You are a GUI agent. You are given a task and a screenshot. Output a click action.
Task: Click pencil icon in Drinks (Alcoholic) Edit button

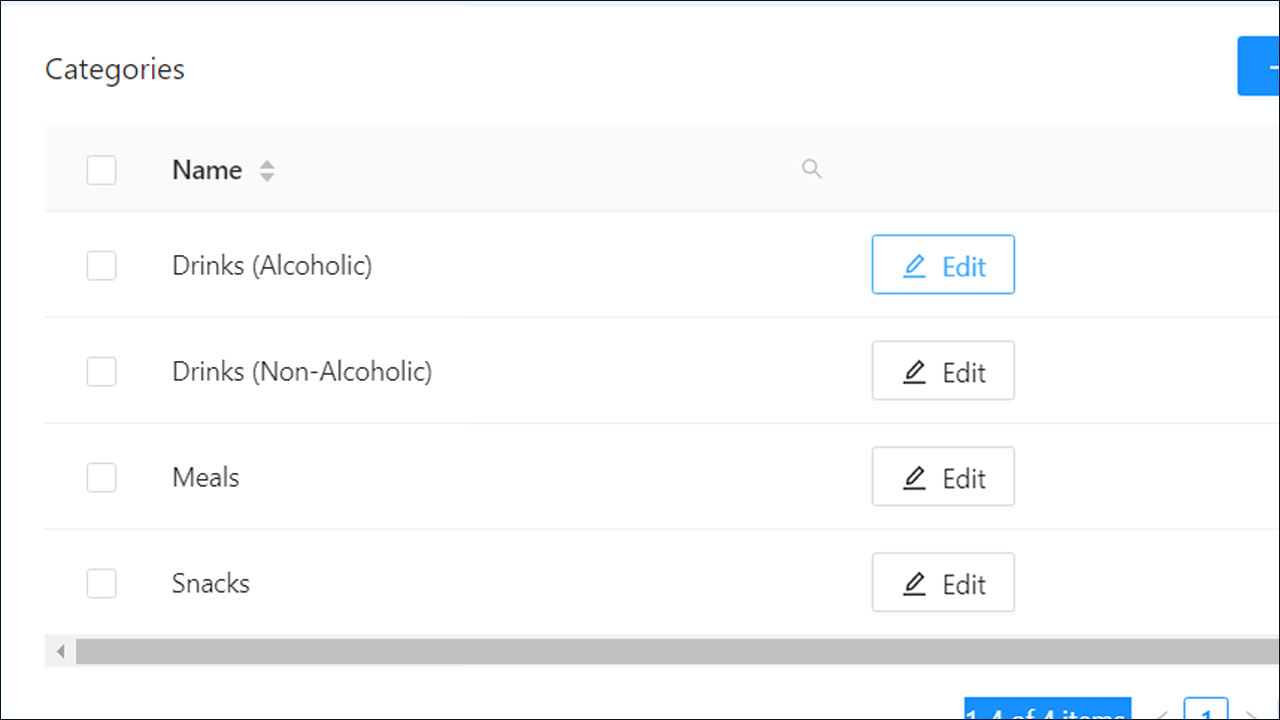tap(915, 266)
